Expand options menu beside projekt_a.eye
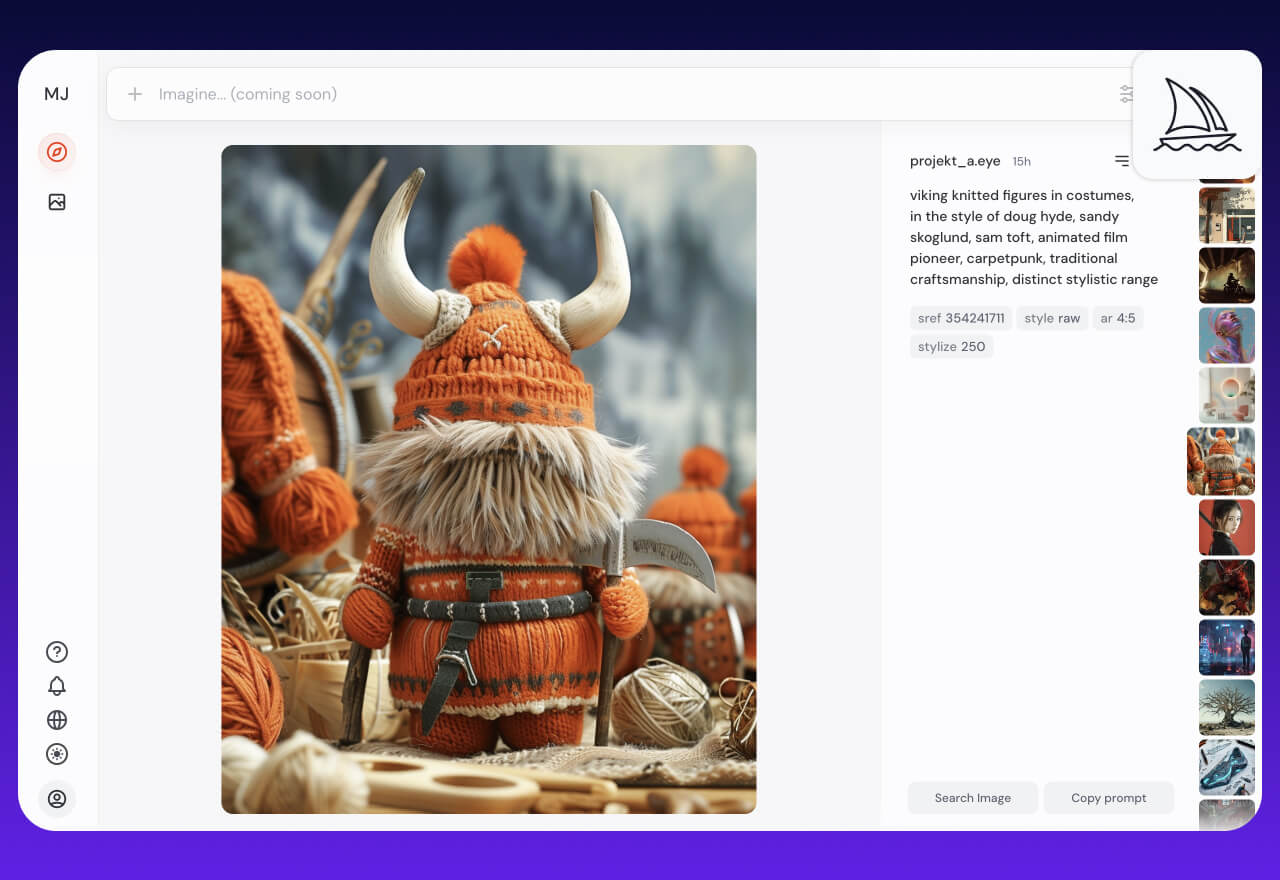1280x880 pixels. point(1121,161)
